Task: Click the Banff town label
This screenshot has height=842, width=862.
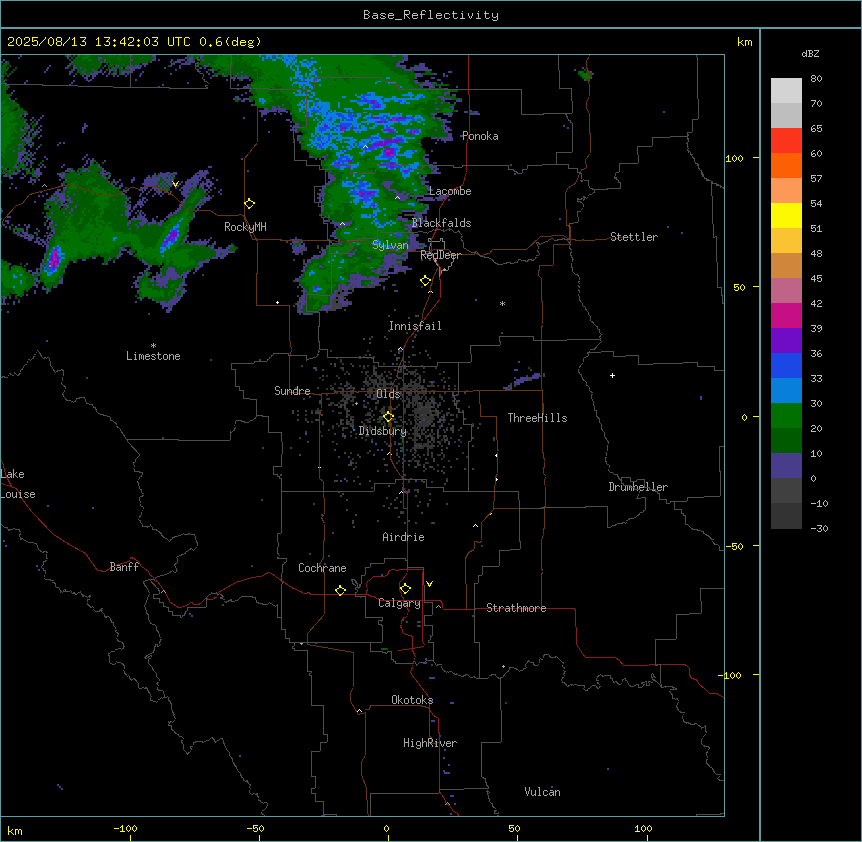Action: (x=124, y=567)
